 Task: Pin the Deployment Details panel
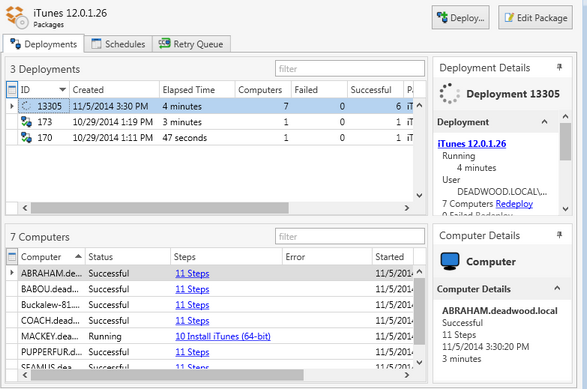(559, 67)
